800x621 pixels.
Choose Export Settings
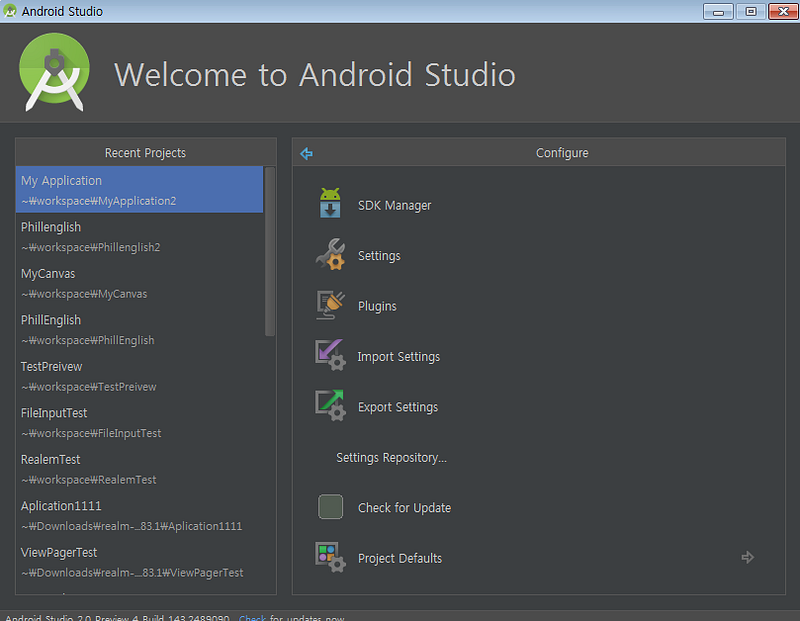[x=398, y=407]
